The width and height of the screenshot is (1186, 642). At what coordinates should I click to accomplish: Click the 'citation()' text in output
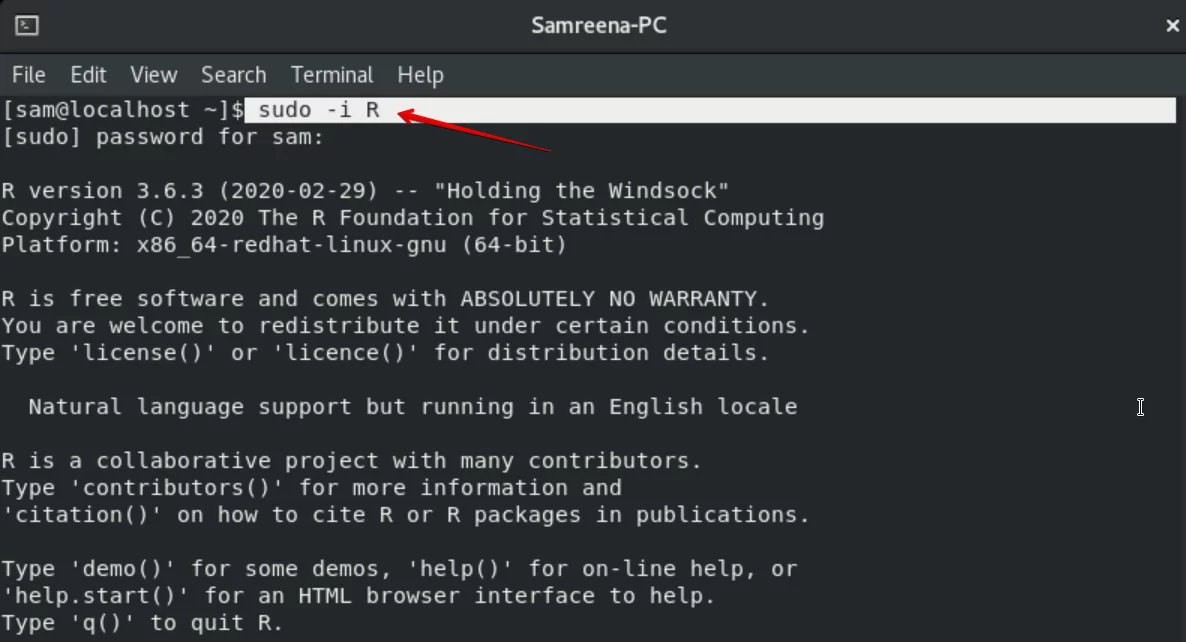[x=82, y=515]
